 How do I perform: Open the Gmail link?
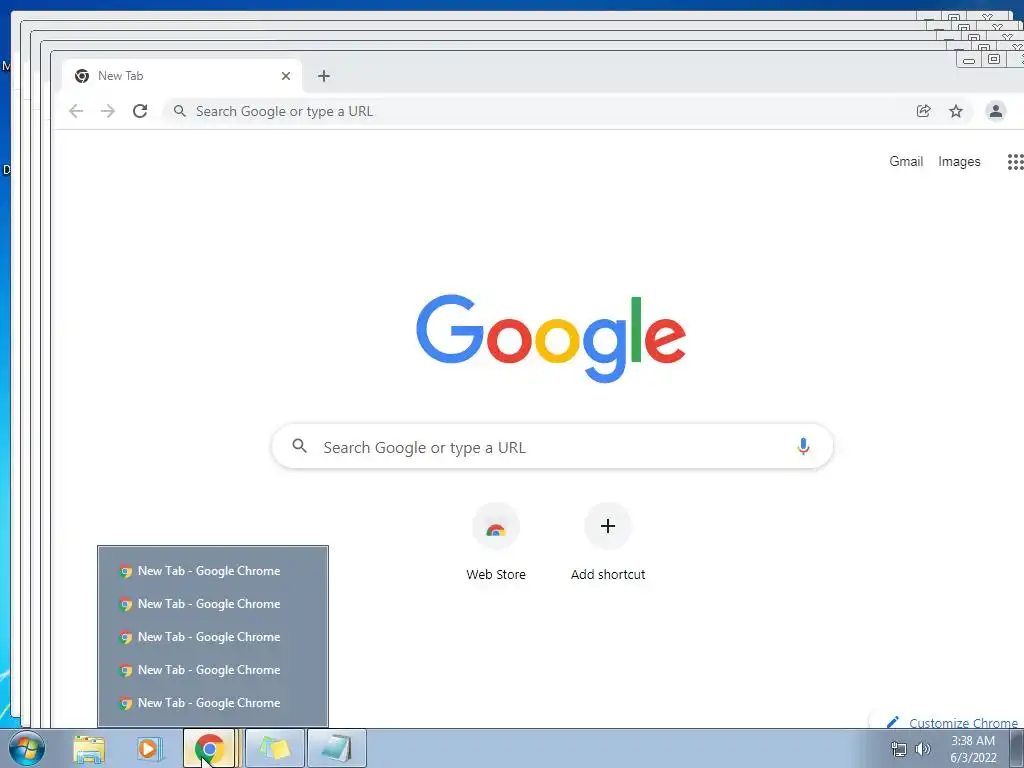(906, 161)
